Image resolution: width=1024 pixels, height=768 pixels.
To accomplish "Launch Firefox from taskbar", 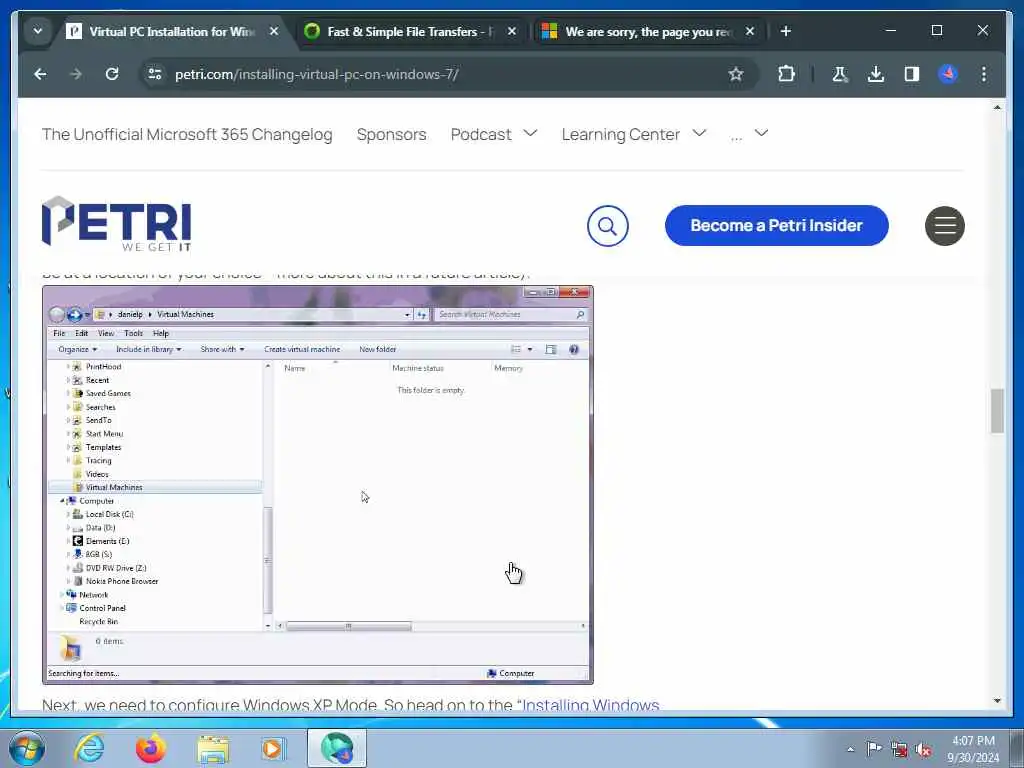I will [x=151, y=748].
